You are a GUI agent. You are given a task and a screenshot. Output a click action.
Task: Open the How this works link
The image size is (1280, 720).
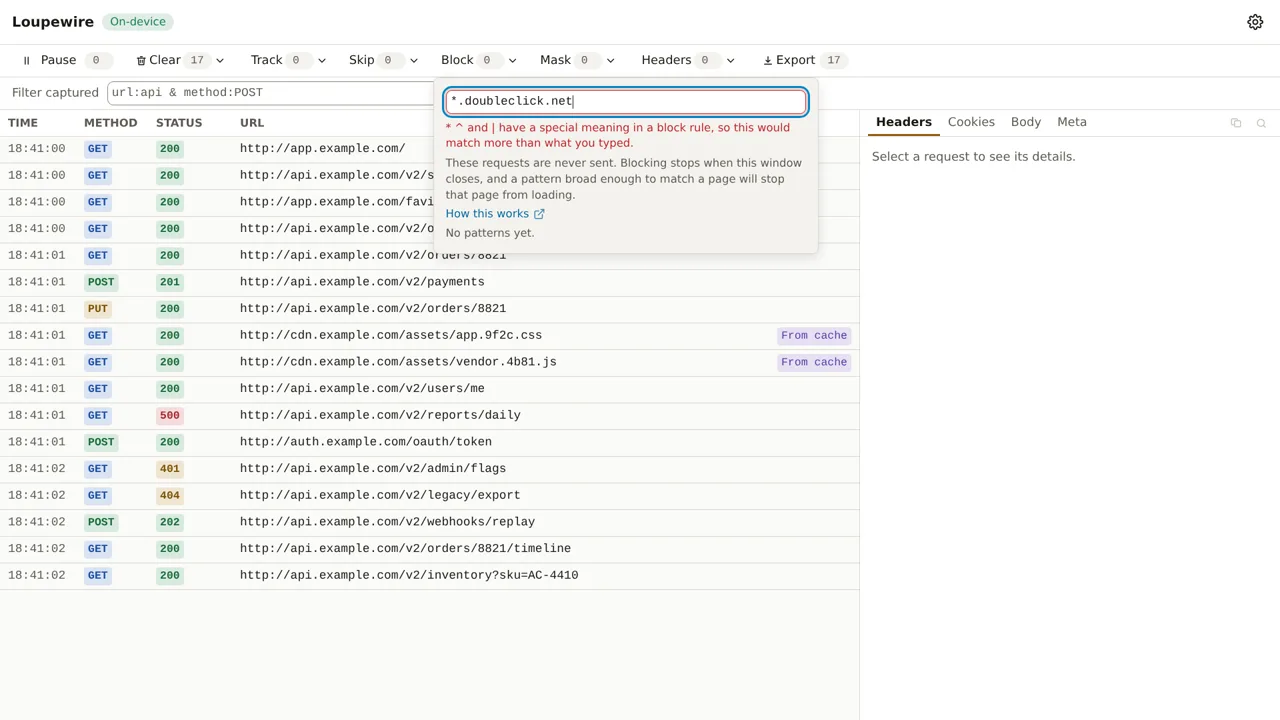point(495,214)
